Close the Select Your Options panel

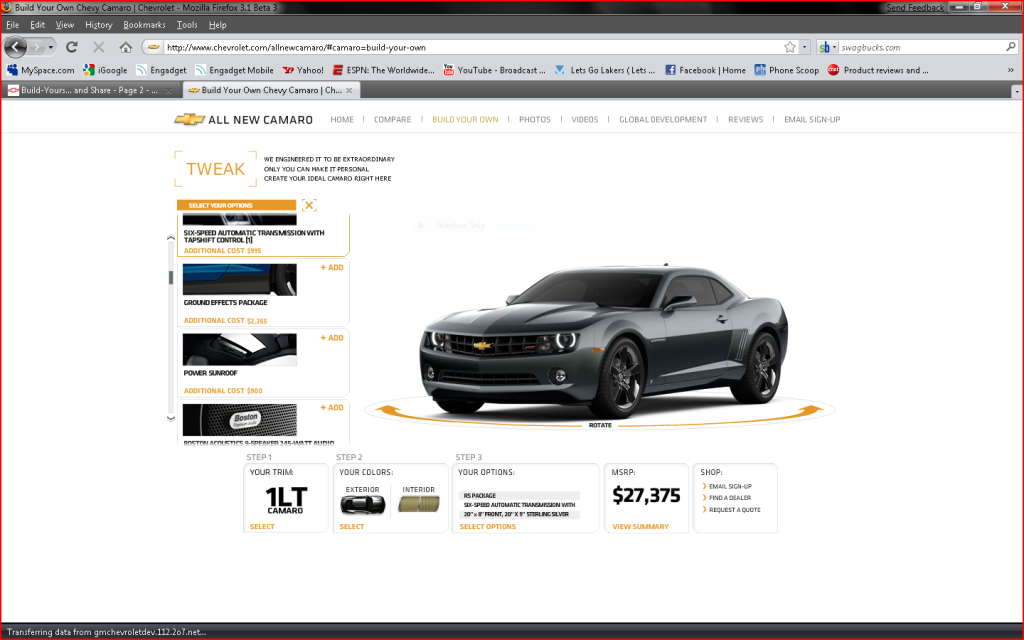310,205
